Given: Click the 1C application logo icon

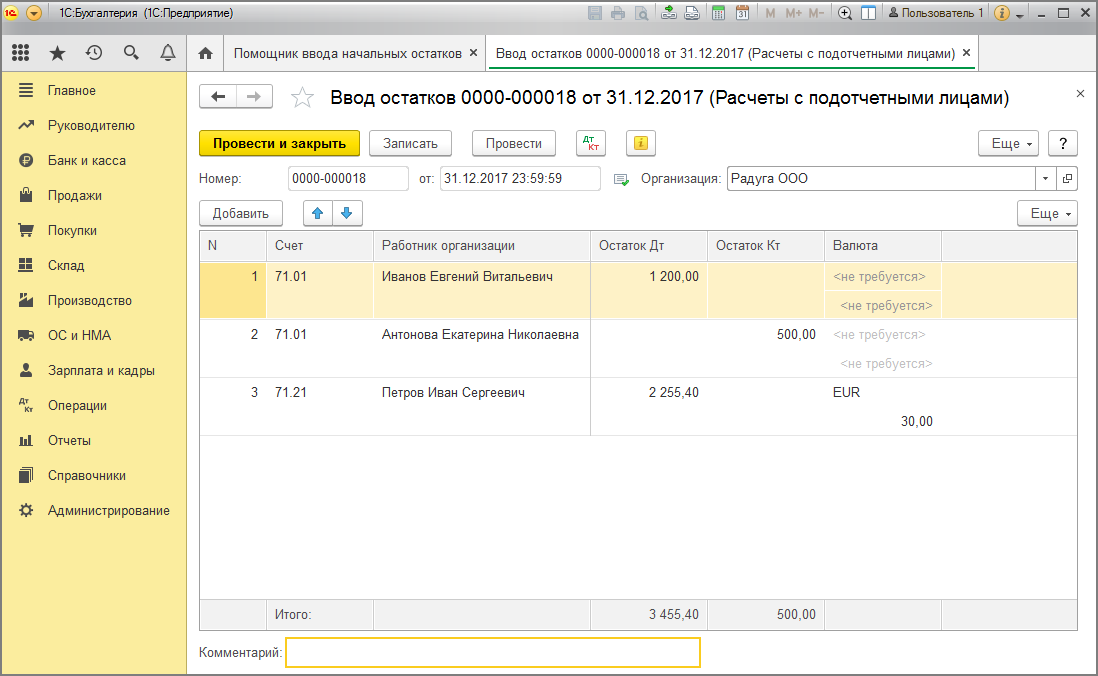Looking at the screenshot, I should tap(11, 13).
